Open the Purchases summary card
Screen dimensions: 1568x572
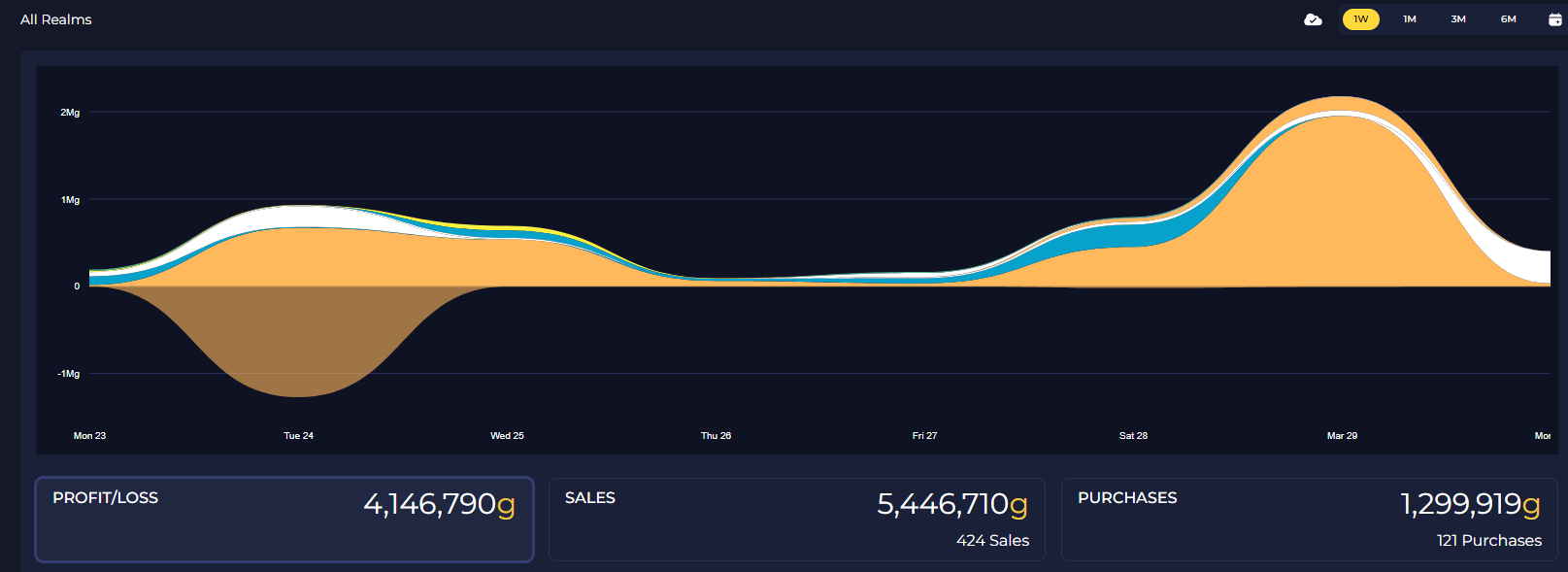pos(1310,520)
